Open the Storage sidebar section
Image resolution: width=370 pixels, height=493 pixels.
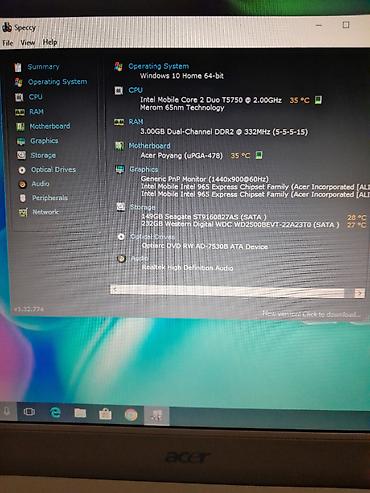pos(43,155)
